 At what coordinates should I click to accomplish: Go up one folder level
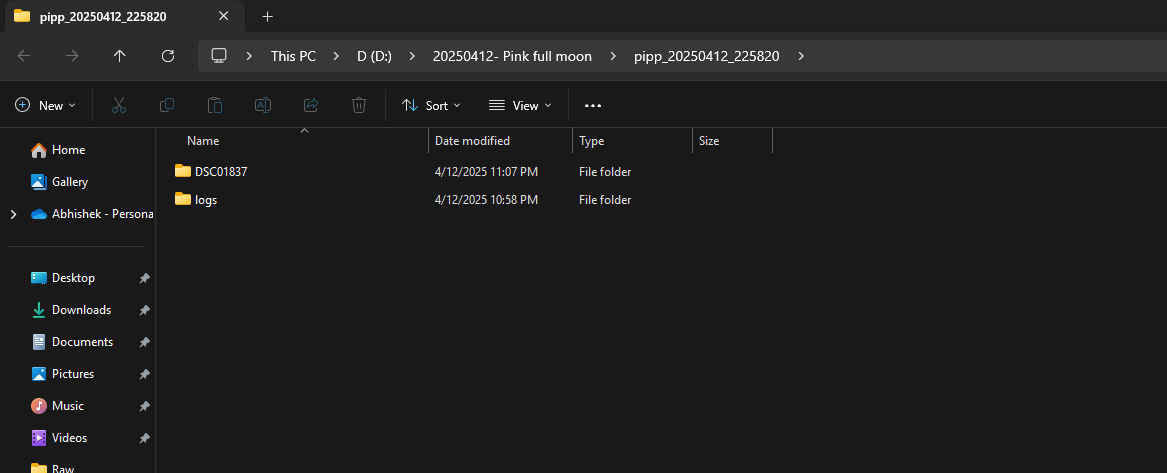point(120,56)
